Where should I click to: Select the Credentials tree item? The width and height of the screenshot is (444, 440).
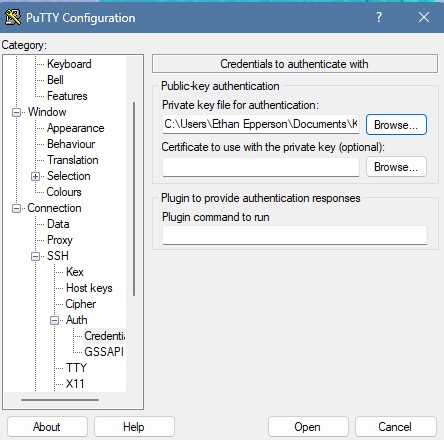(104, 336)
